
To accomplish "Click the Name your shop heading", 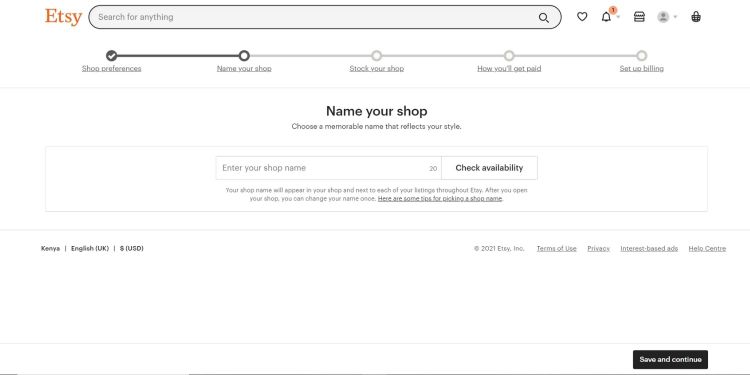I will coord(376,111).
